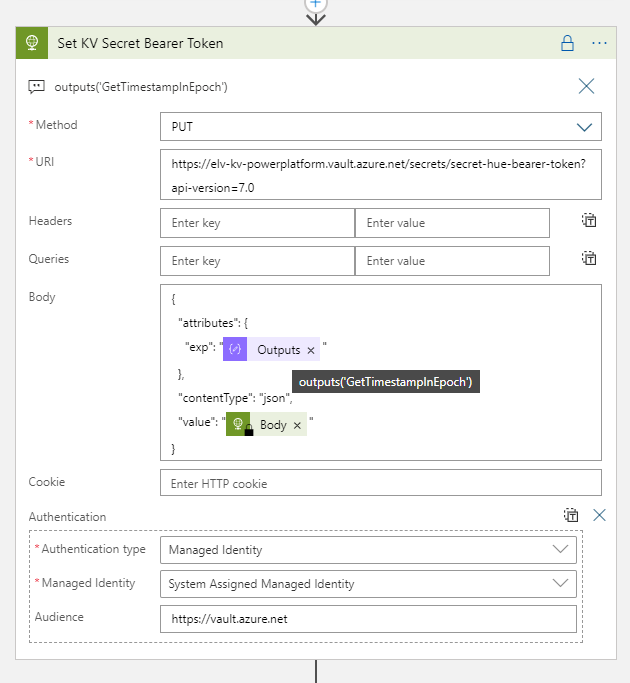Remove the Authentication parameter

coord(600,515)
